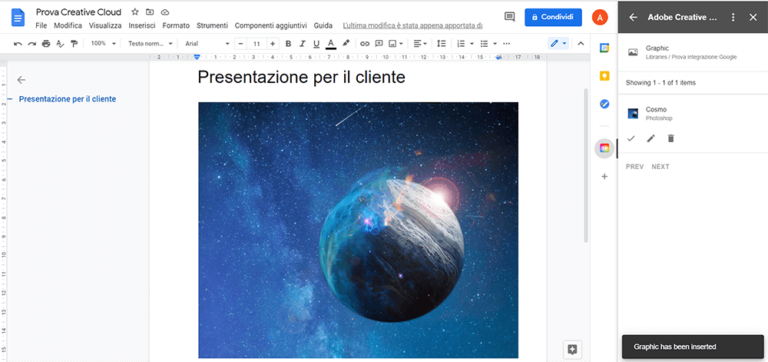This screenshot has height=362, width=768.
Task: Go back in Adobe Creative Cloud panel
Action: [633, 17]
